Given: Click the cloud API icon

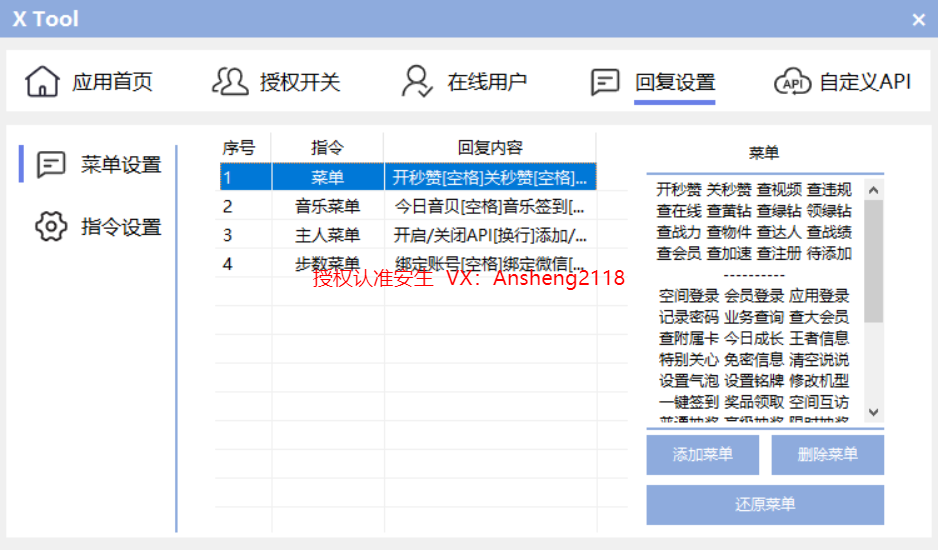Looking at the screenshot, I should (x=792, y=82).
